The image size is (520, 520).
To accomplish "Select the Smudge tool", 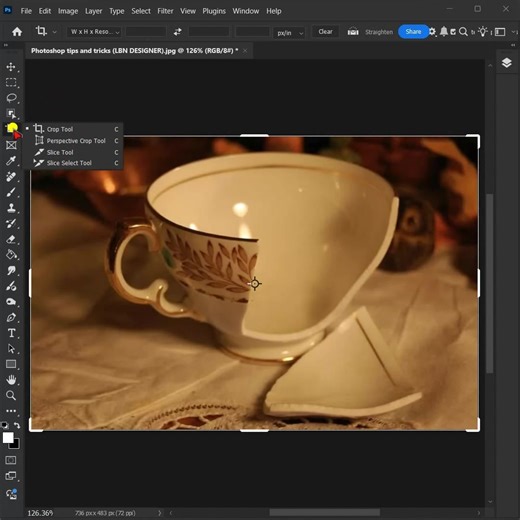I will pos(11,270).
